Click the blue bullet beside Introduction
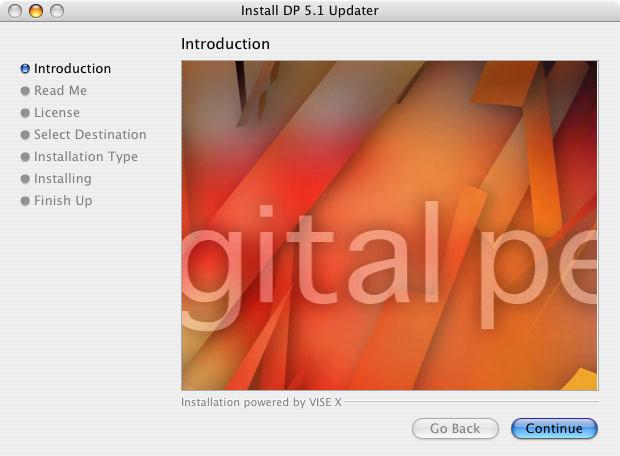The height and width of the screenshot is (456, 620). coord(25,69)
